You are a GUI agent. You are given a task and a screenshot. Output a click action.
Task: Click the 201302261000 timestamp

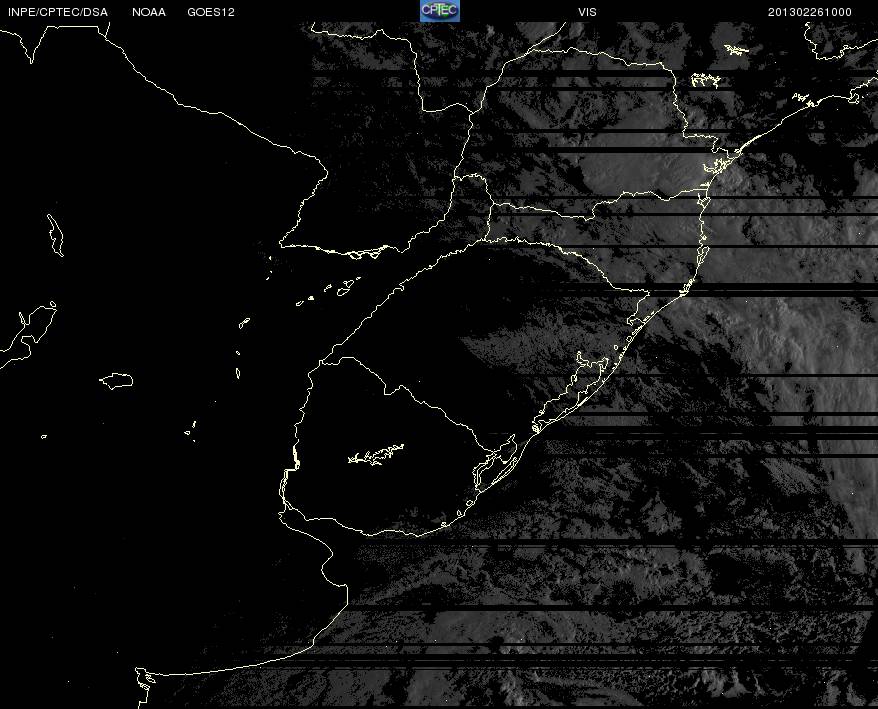click(x=810, y=12)
